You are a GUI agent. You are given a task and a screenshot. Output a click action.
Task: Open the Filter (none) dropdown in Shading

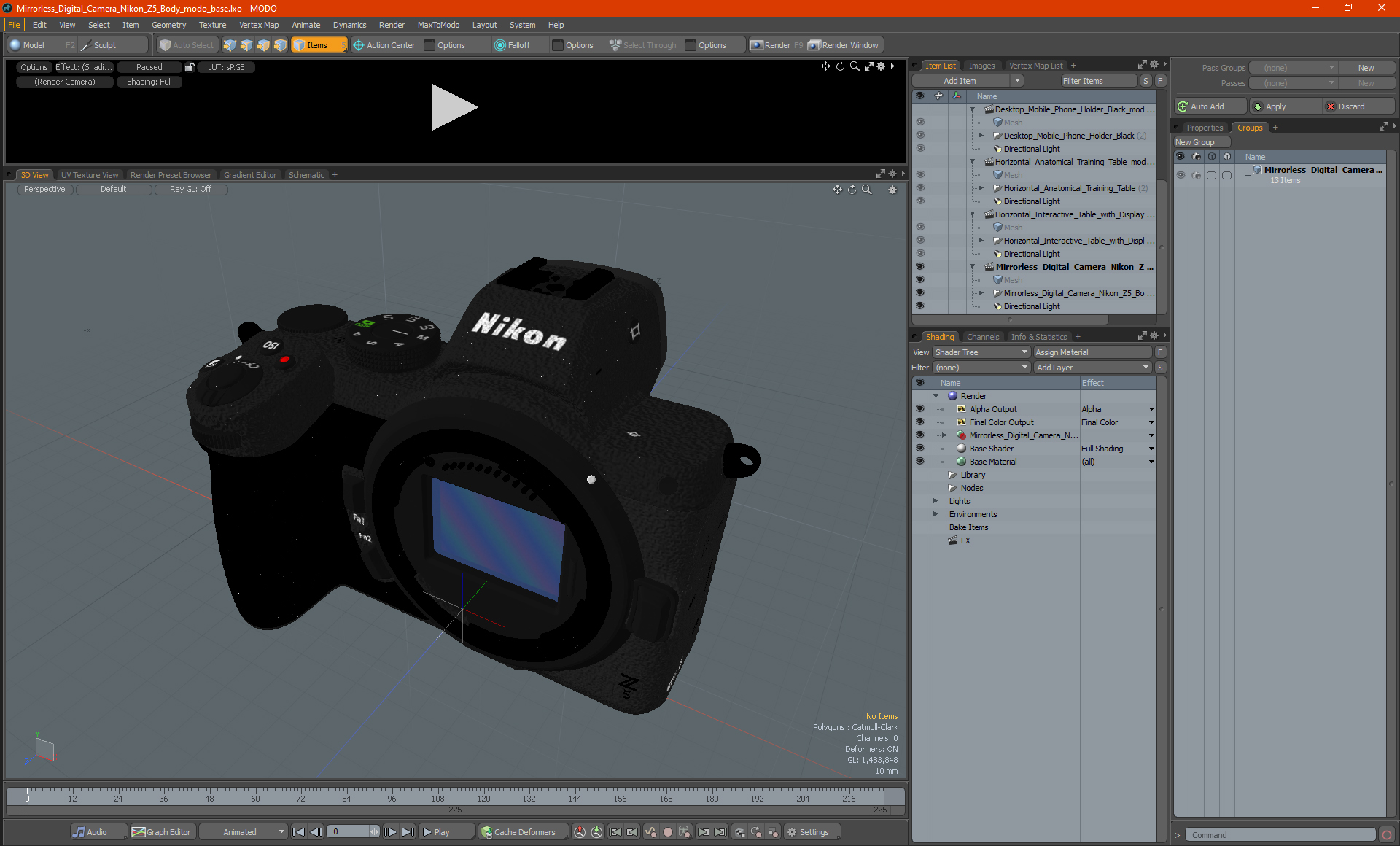[x=981, y=368]
